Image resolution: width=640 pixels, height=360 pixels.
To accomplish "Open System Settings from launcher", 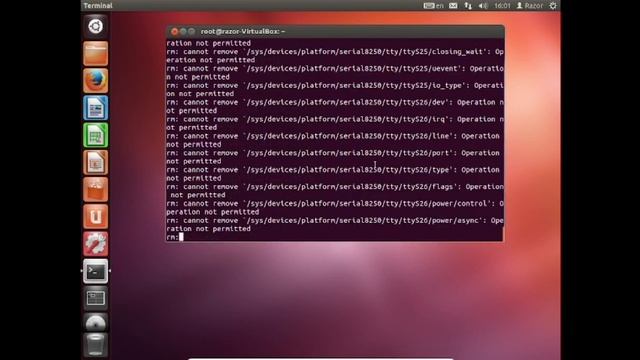I will click(96, 244).
